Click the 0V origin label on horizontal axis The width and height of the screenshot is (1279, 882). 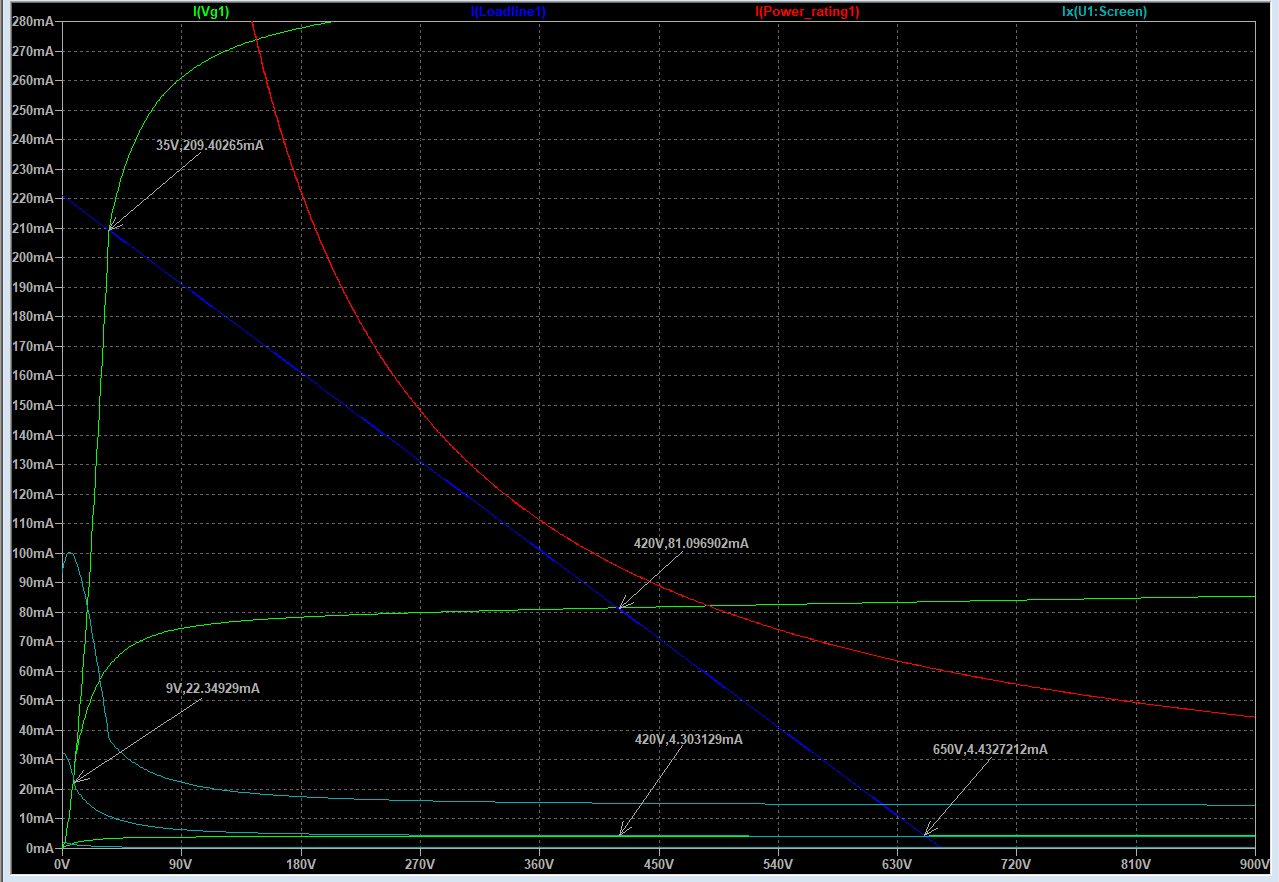(62, 864)
